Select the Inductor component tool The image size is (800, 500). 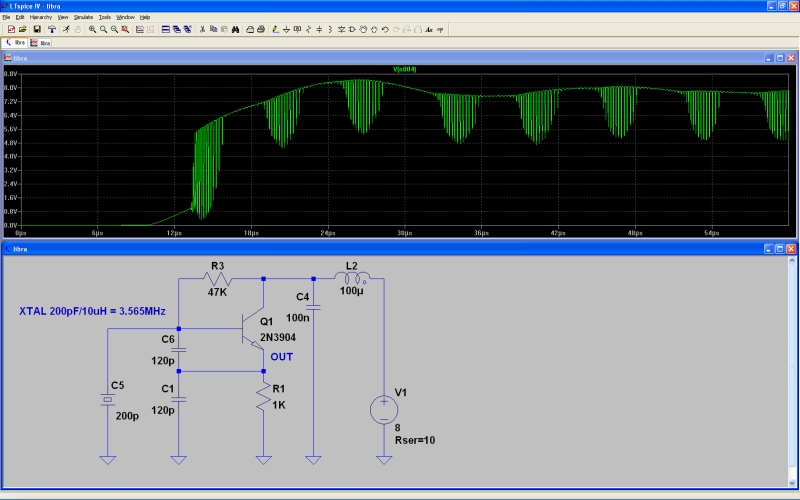tap(330, 29)
